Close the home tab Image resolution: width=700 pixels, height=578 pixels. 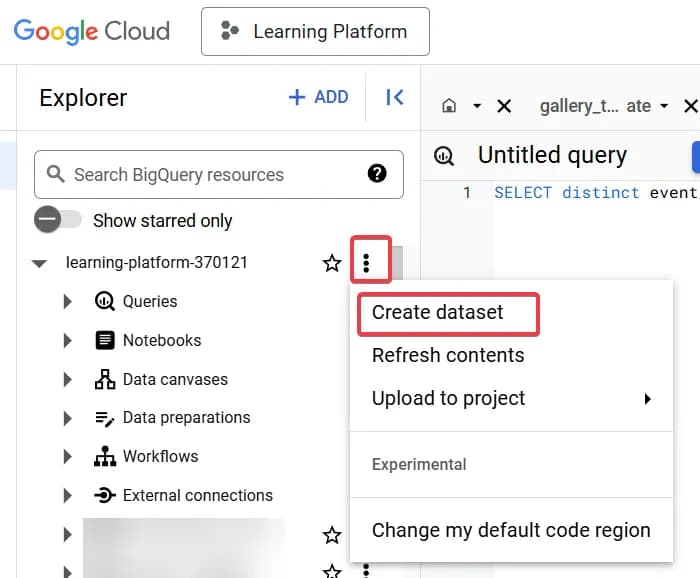(x=504, y=106)
